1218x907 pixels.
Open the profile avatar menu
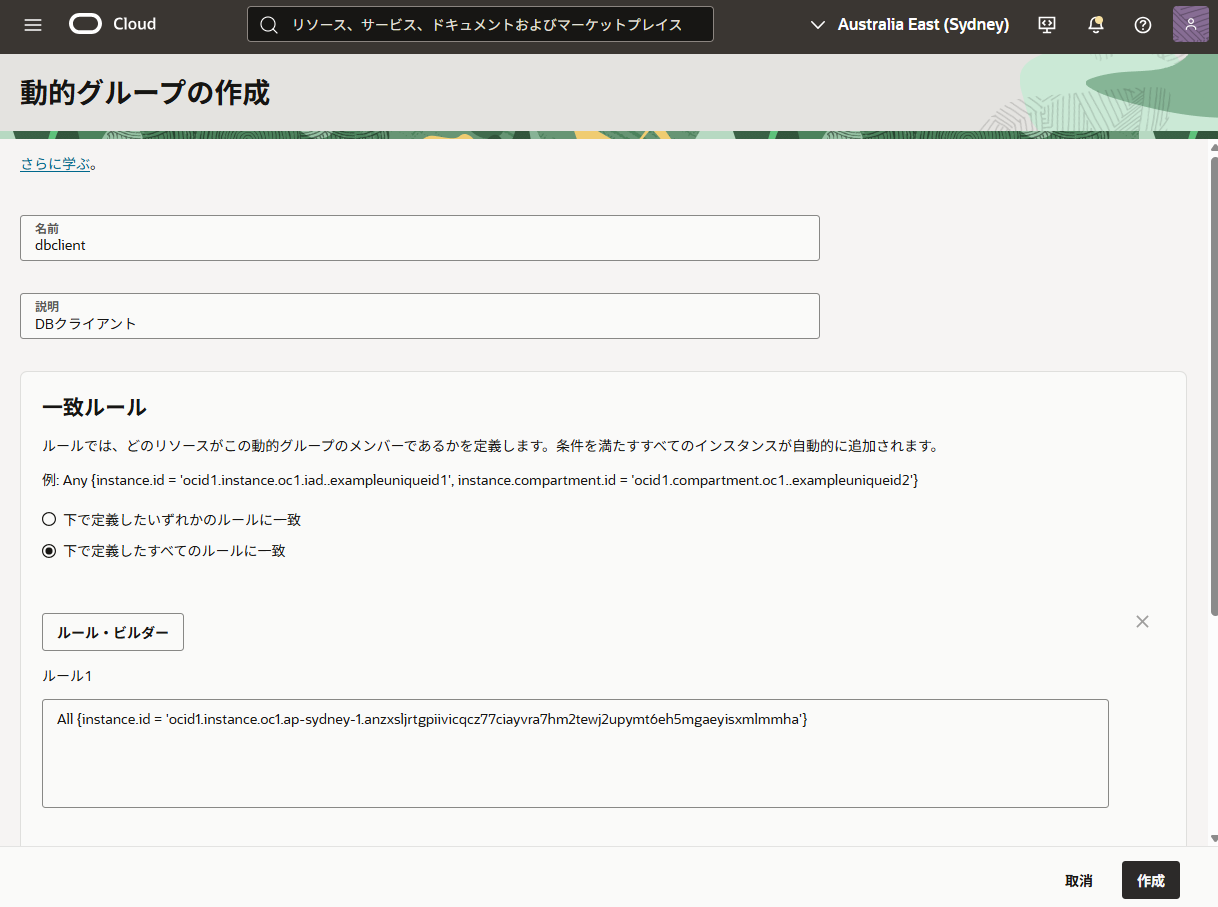pyautogui.click(x=1190, y=23)
